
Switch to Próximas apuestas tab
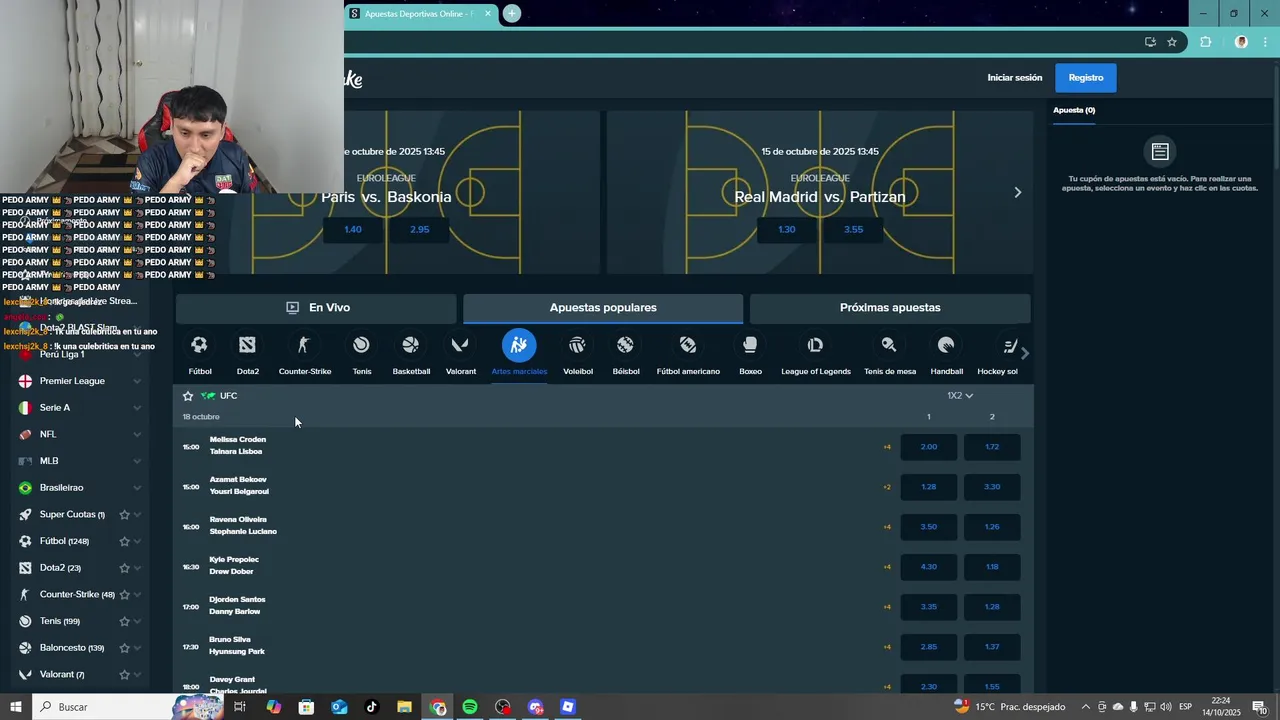pyautogui.click(x=890, y=308)
